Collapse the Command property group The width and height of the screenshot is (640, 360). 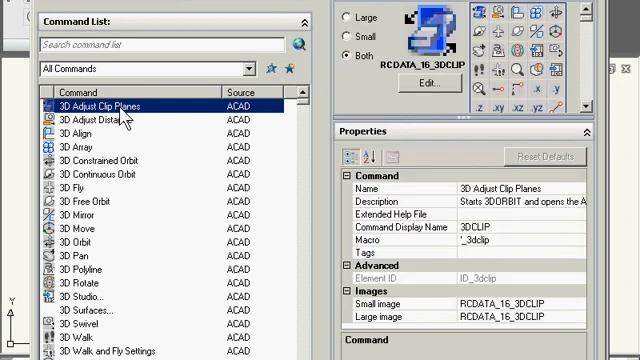[347, 176]
